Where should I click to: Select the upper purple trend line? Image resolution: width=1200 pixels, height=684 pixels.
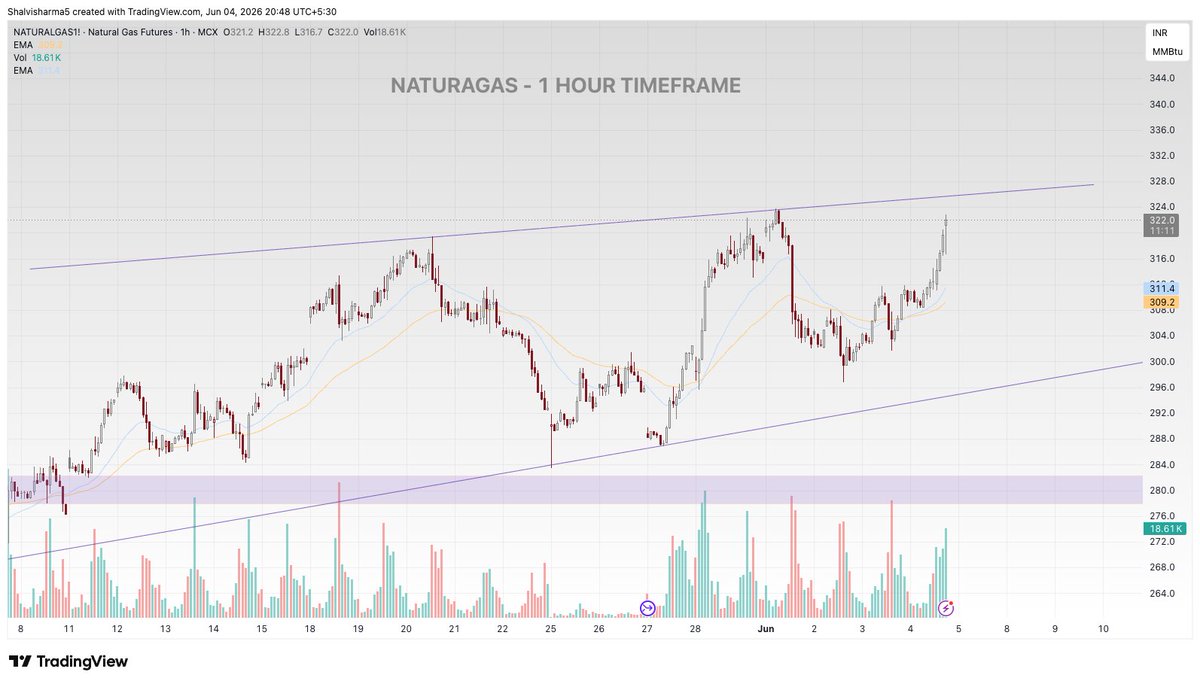(x=561, y=227)
